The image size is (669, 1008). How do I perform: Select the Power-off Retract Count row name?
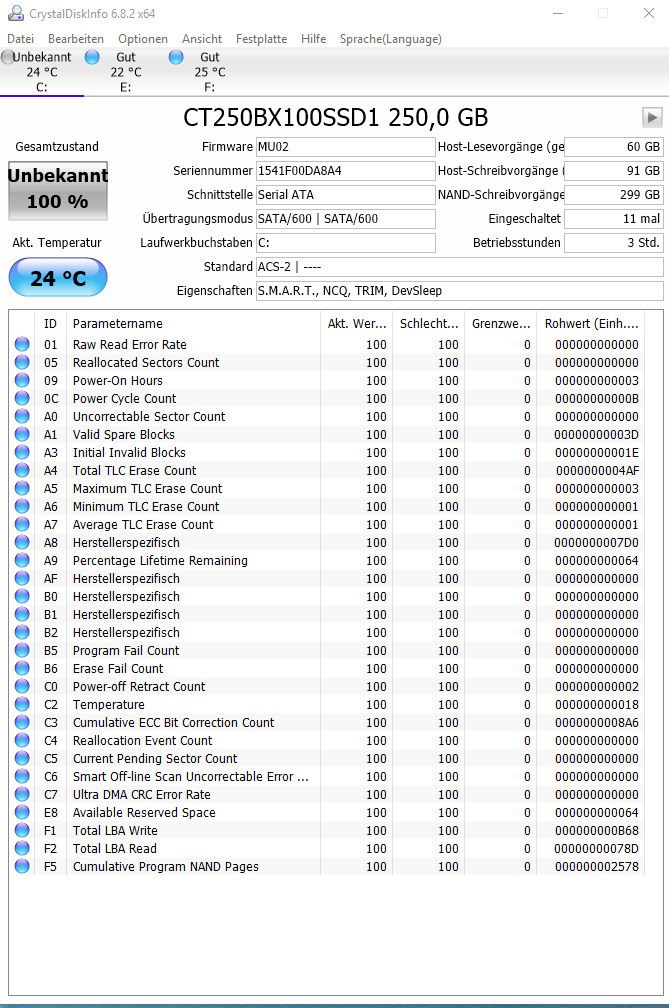click(x=139, y=687)
